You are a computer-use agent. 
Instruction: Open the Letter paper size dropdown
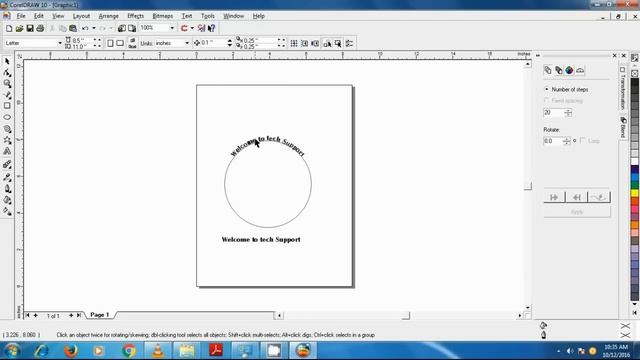point(60,43)
